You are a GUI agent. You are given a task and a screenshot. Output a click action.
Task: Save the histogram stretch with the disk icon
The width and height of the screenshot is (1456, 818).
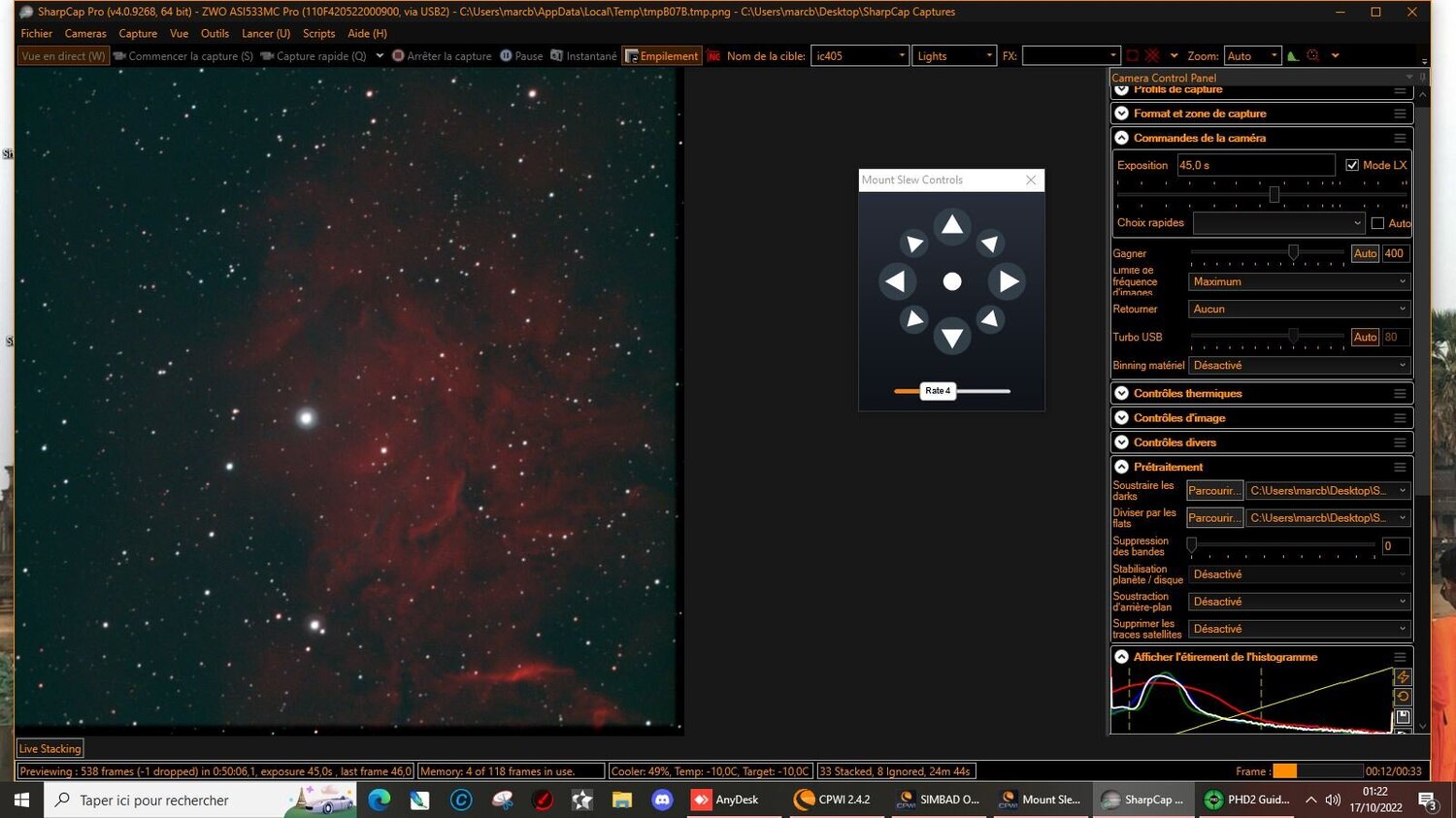pos(1403,718)
